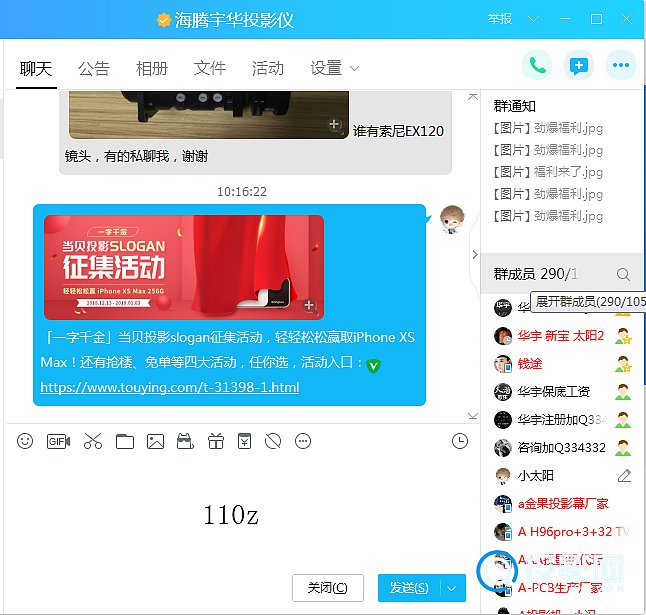Click chat scroll-up arrow at top
646x615 pixels.
pos(473,97)
